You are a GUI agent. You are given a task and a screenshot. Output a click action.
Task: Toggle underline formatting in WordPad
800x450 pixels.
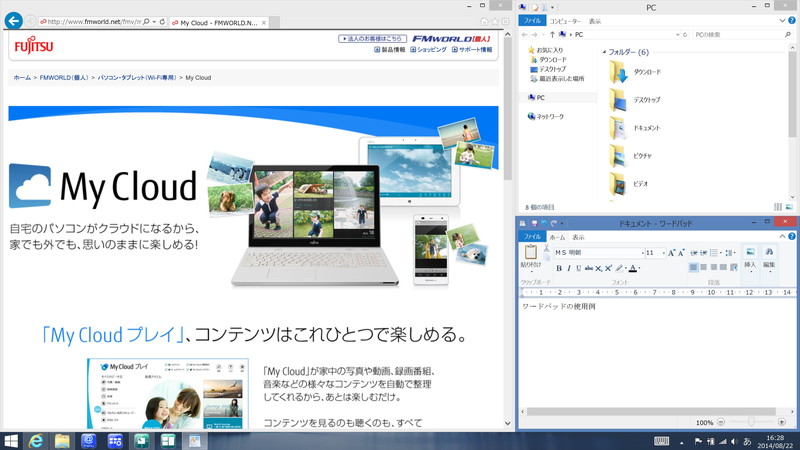(578, 268)
